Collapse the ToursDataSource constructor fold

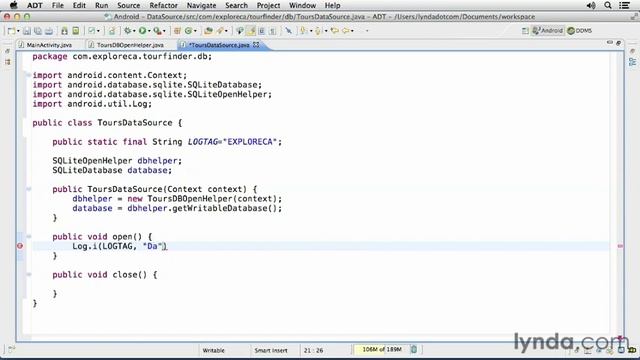29,189
